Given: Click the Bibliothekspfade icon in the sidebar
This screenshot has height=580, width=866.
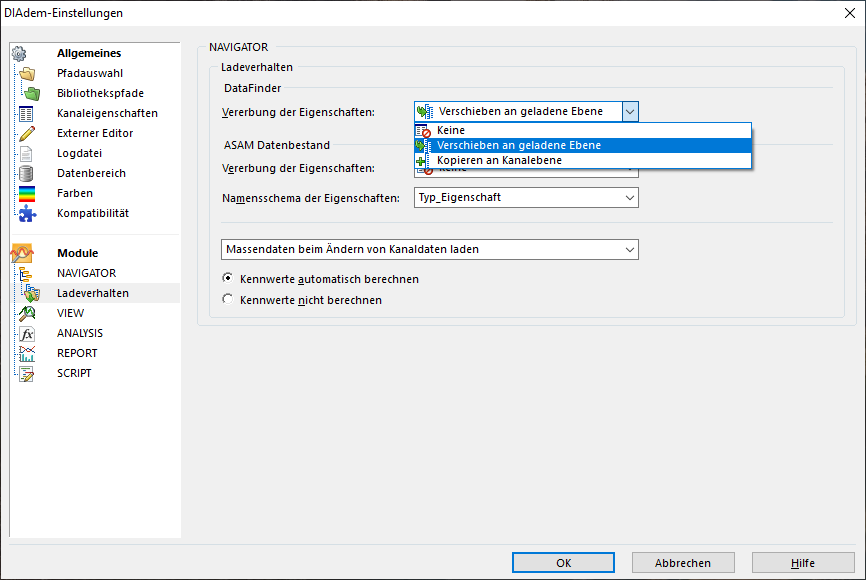Looking at the screenshot, I should 32,93.
